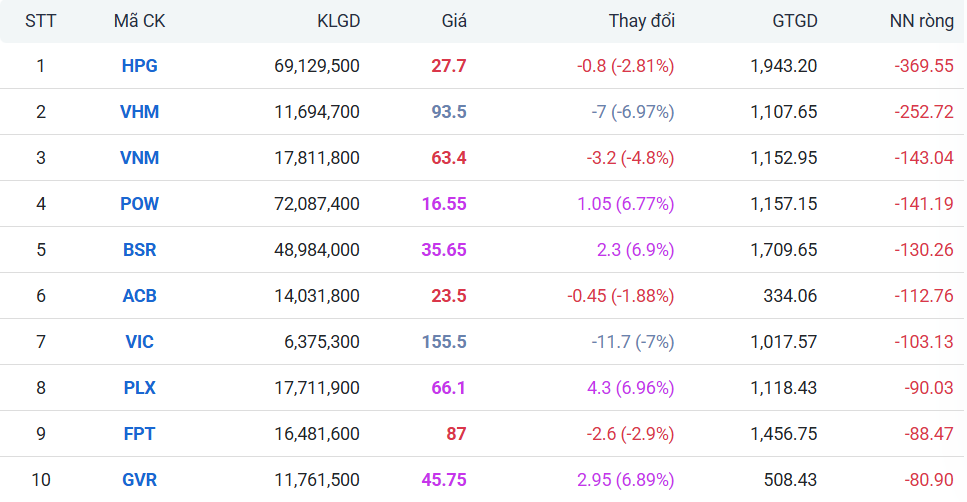
Task: Open the VHM stock ticker link
Action: click(139, 112)
